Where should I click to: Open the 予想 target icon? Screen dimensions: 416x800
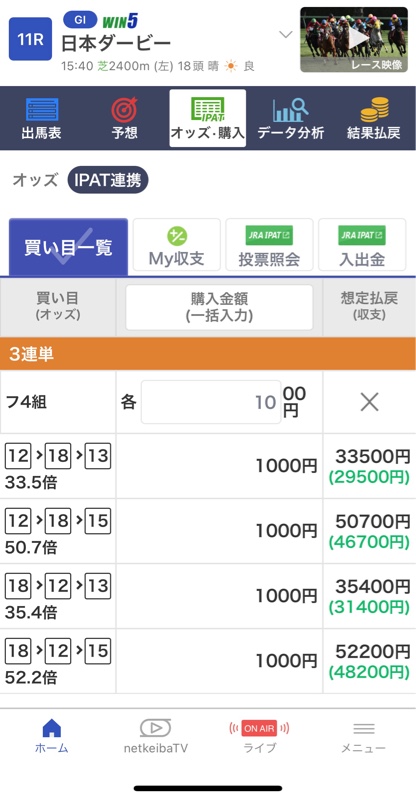(x=125, y=109)
